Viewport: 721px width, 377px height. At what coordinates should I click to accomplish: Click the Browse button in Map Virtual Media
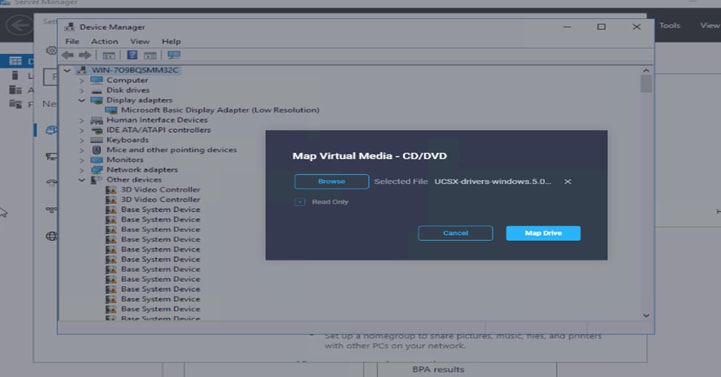(332, 182)
